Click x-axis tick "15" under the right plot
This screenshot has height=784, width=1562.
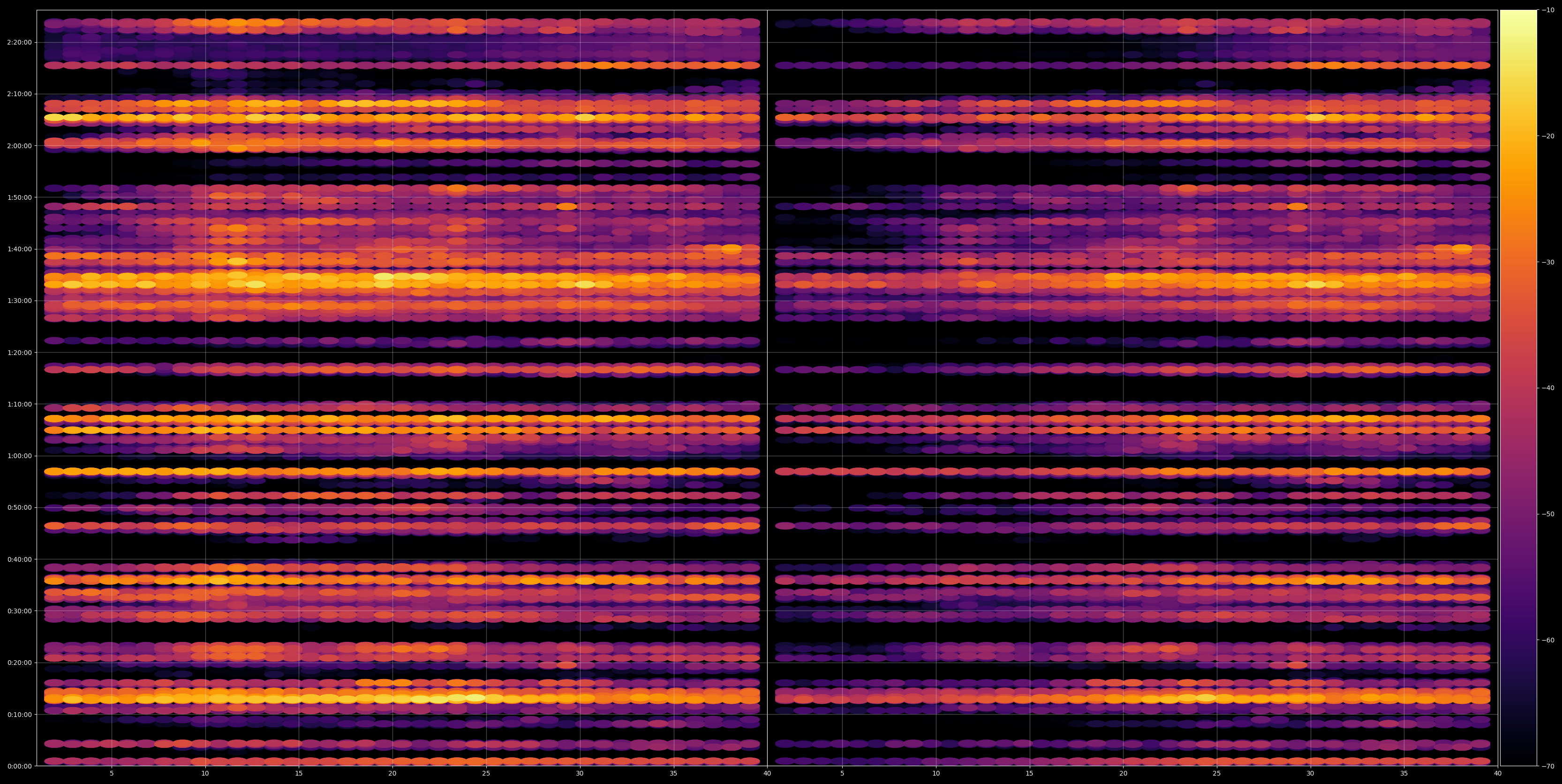pos(1030,774)
